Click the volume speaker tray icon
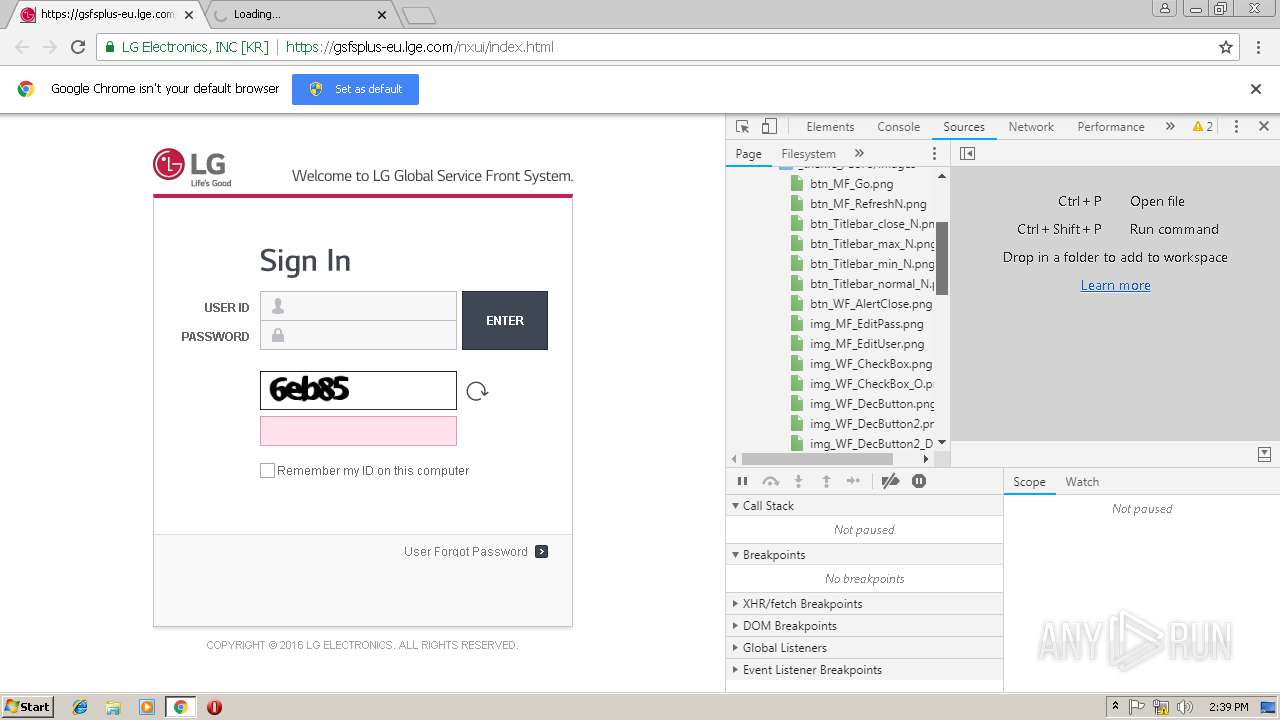 [1185, 707]
